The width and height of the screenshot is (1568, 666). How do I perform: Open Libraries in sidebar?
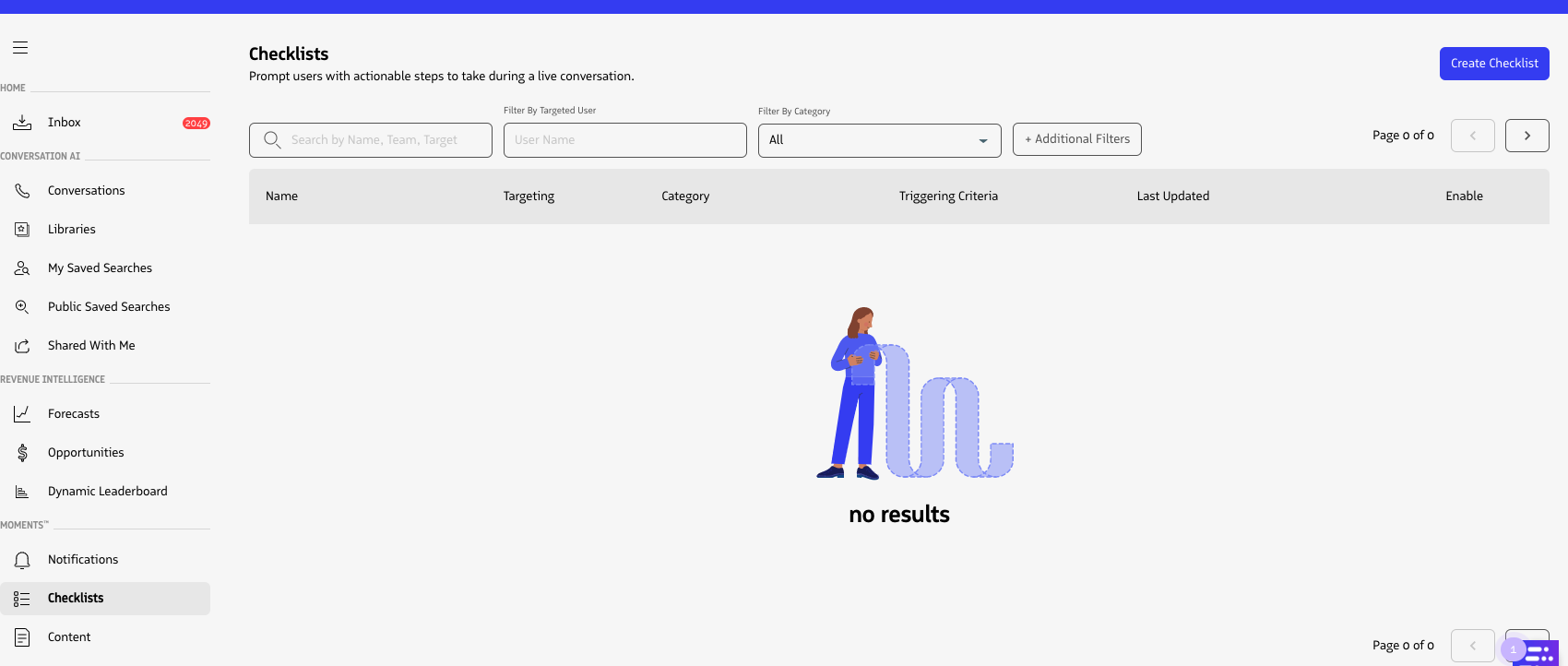[x=72, y=230]
